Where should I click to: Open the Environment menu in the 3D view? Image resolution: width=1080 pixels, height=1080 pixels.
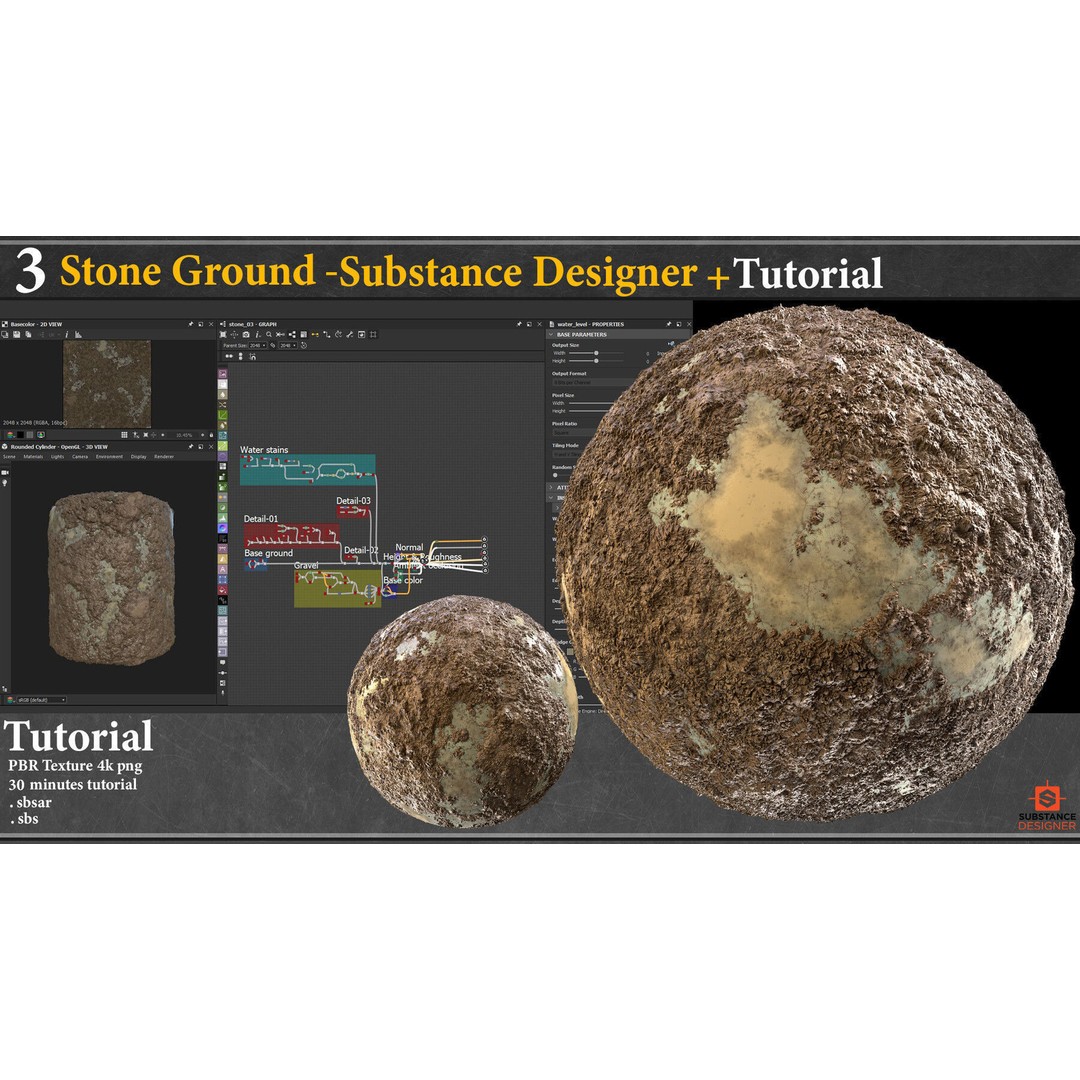click(110, 456)
